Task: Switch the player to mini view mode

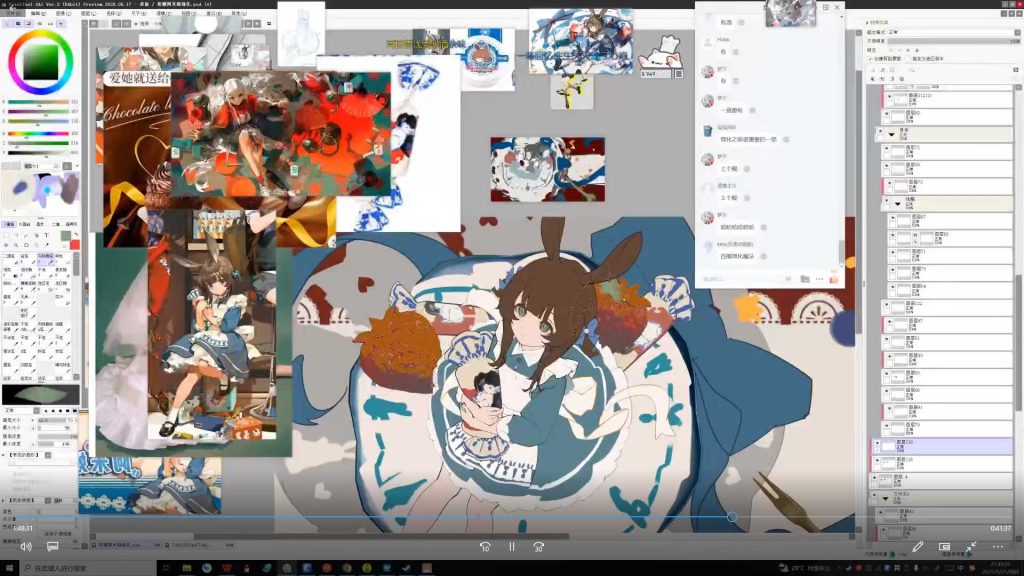Action: click(x=944, y=547)
